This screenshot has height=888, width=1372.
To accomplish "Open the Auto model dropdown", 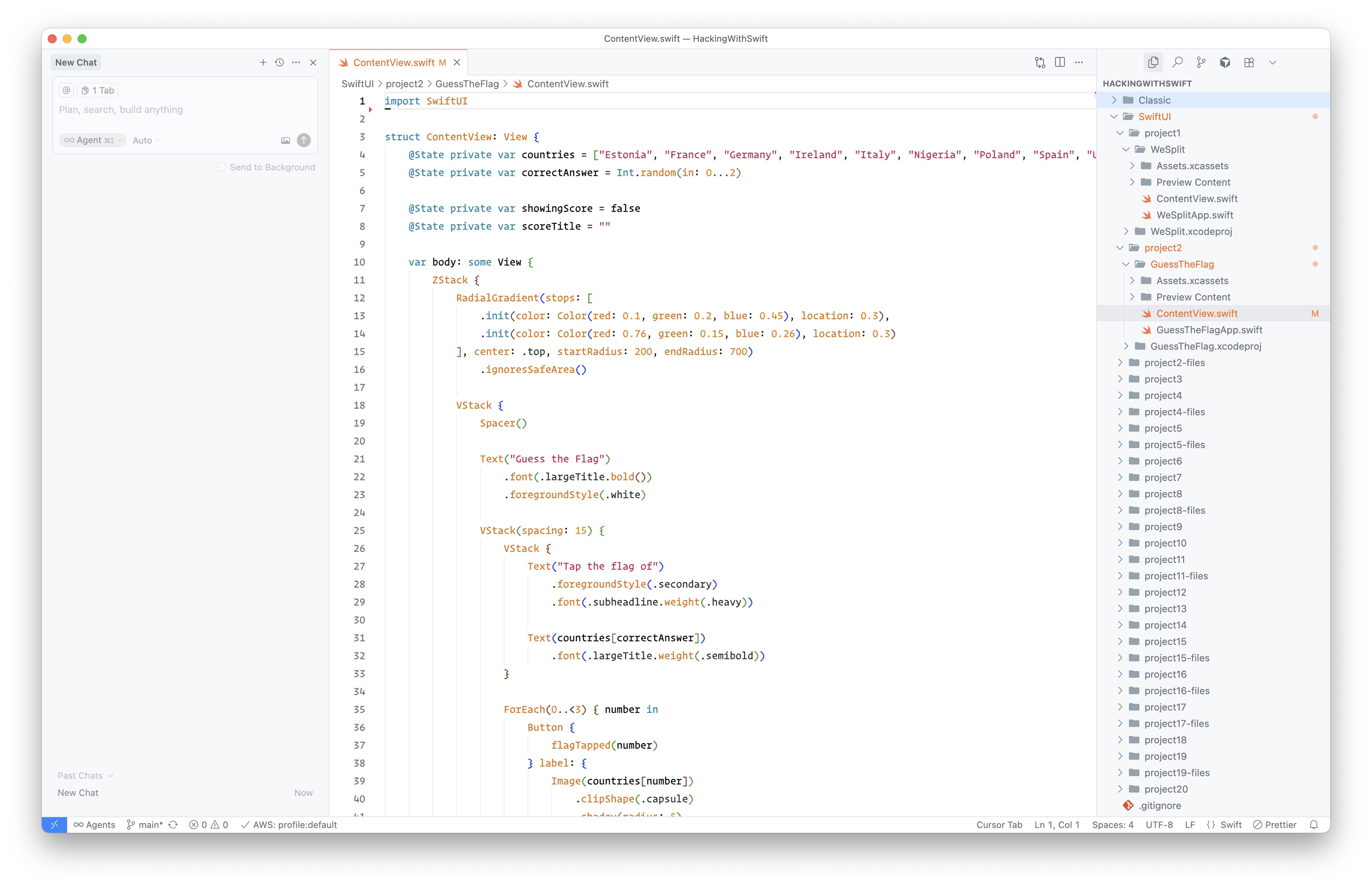I will 145,140.
